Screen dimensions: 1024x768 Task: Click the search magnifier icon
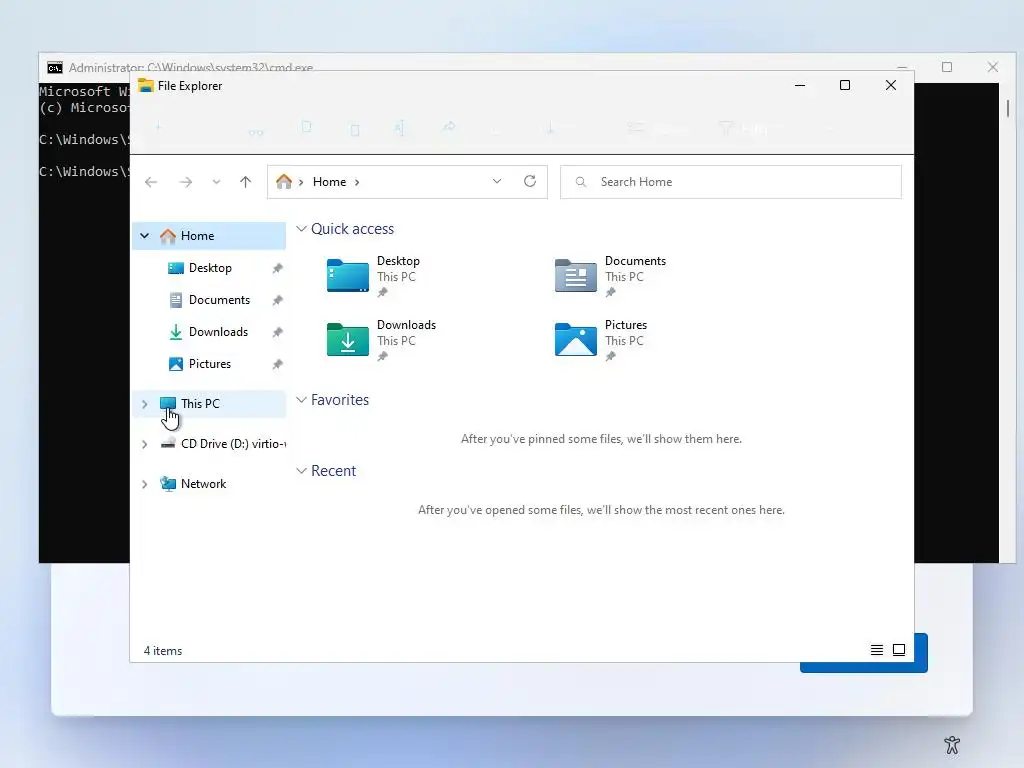click(581, 182)
